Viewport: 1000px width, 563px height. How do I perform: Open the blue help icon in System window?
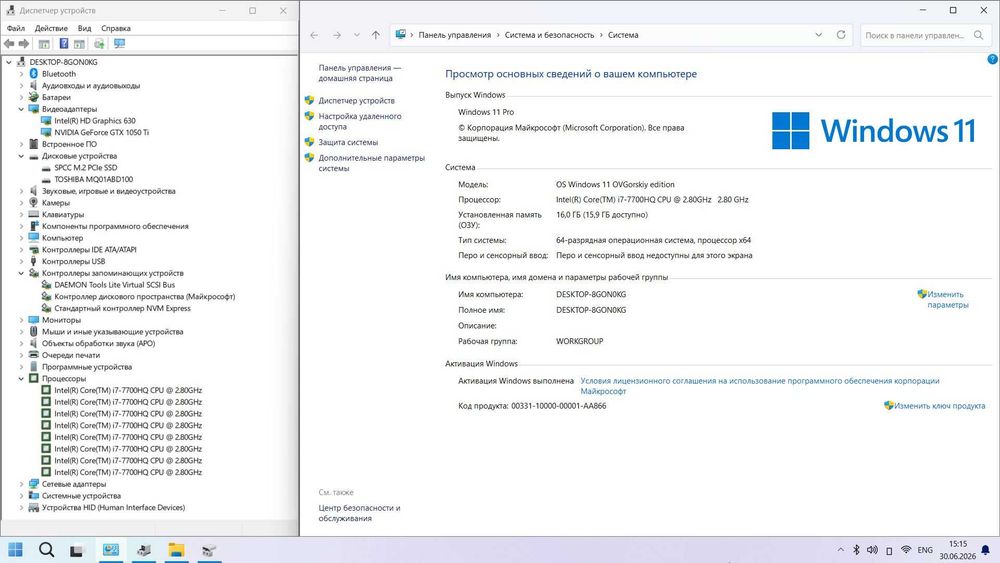tap(992, 59)
